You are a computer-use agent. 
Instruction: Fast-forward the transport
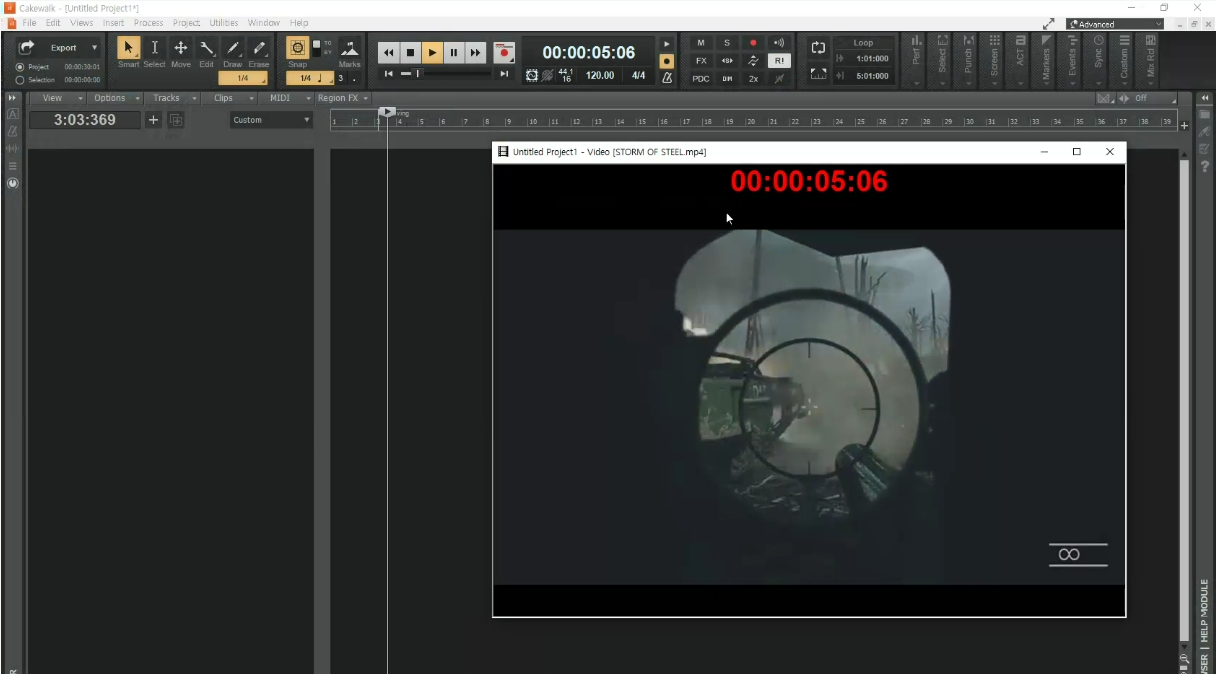pyautogui.click(x=476, y=53)
